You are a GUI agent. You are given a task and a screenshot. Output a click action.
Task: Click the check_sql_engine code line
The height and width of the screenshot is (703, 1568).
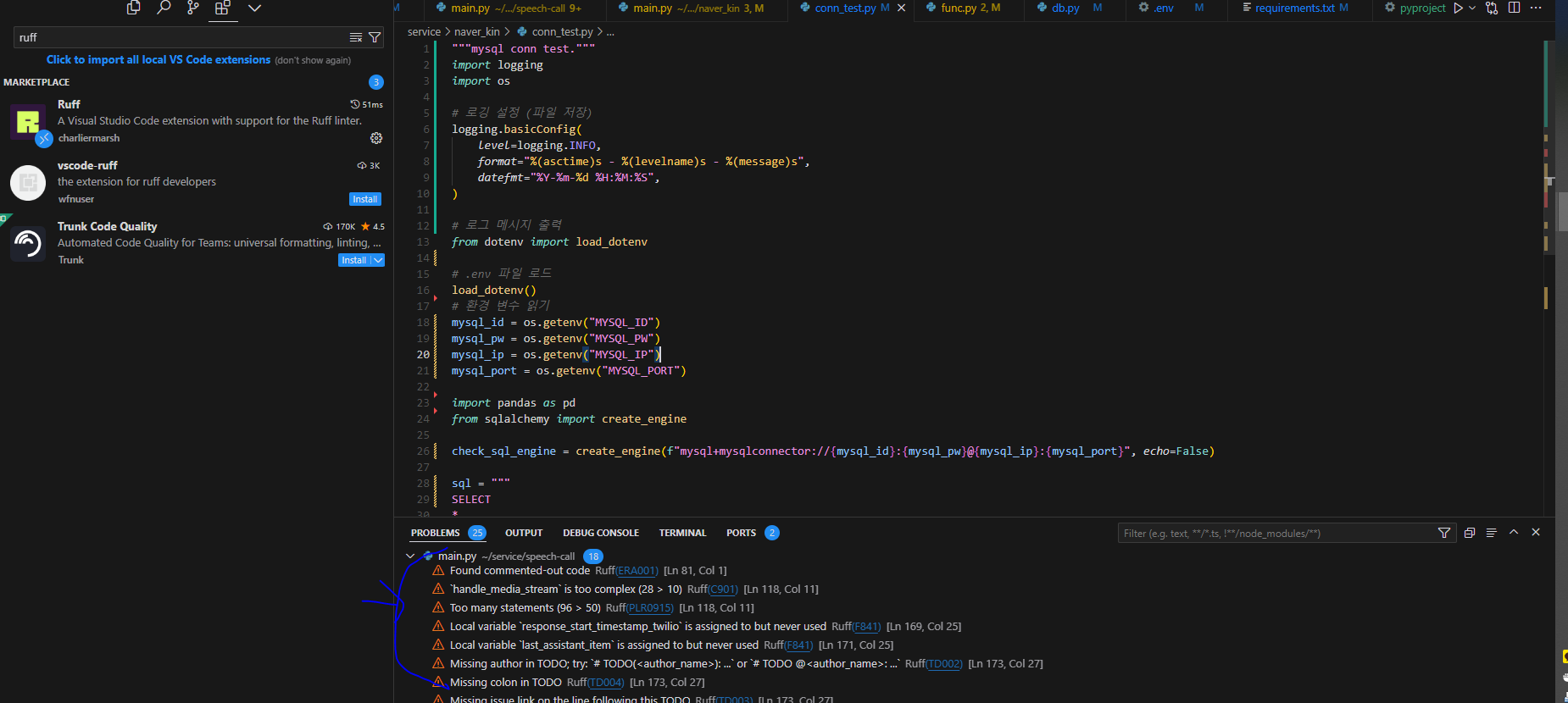(x=832, y=451)
